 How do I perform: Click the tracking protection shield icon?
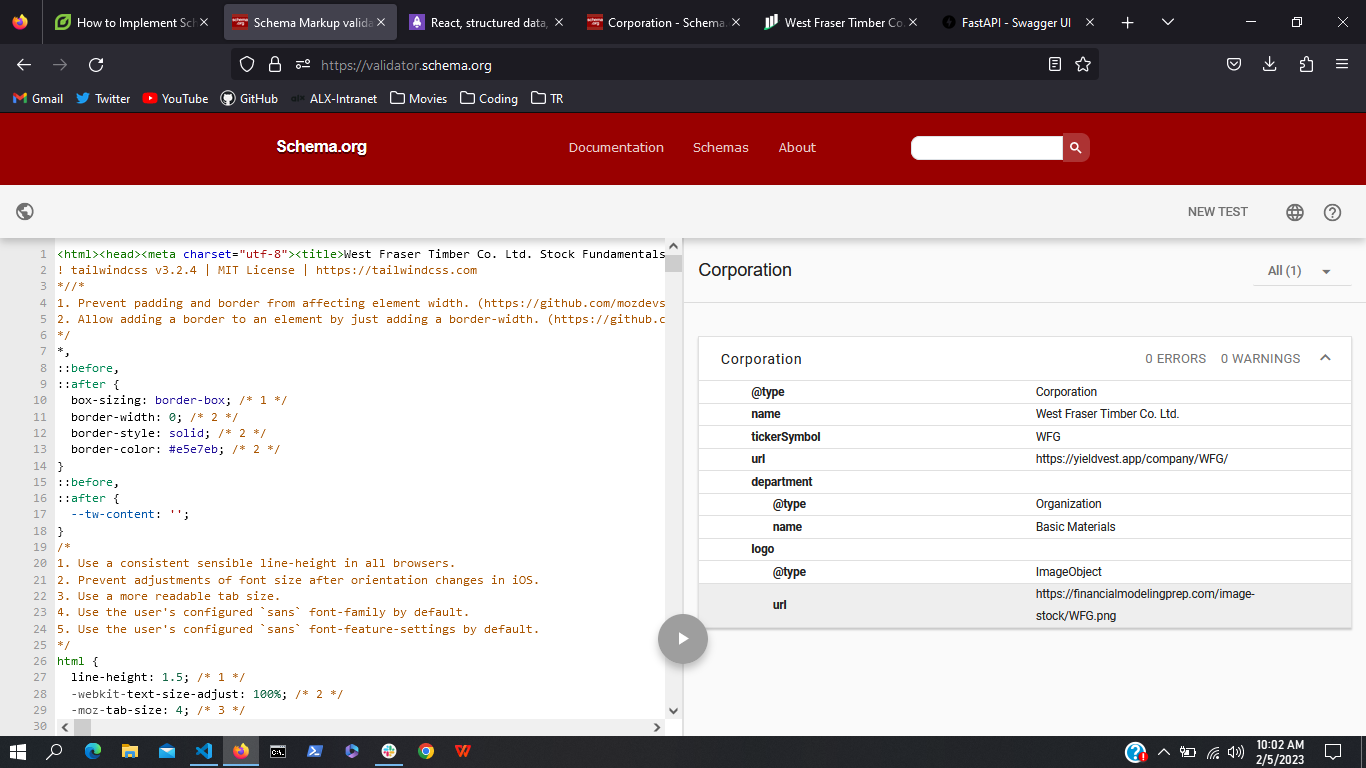tap(247, 64)
